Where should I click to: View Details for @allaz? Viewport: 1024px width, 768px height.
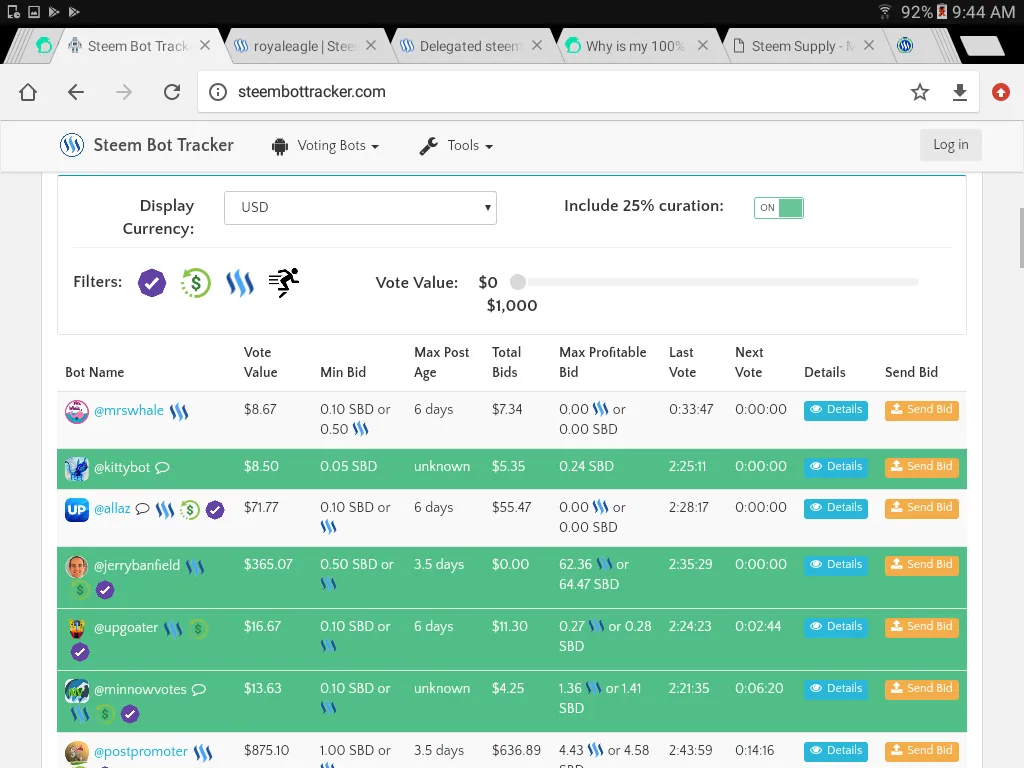836,508
